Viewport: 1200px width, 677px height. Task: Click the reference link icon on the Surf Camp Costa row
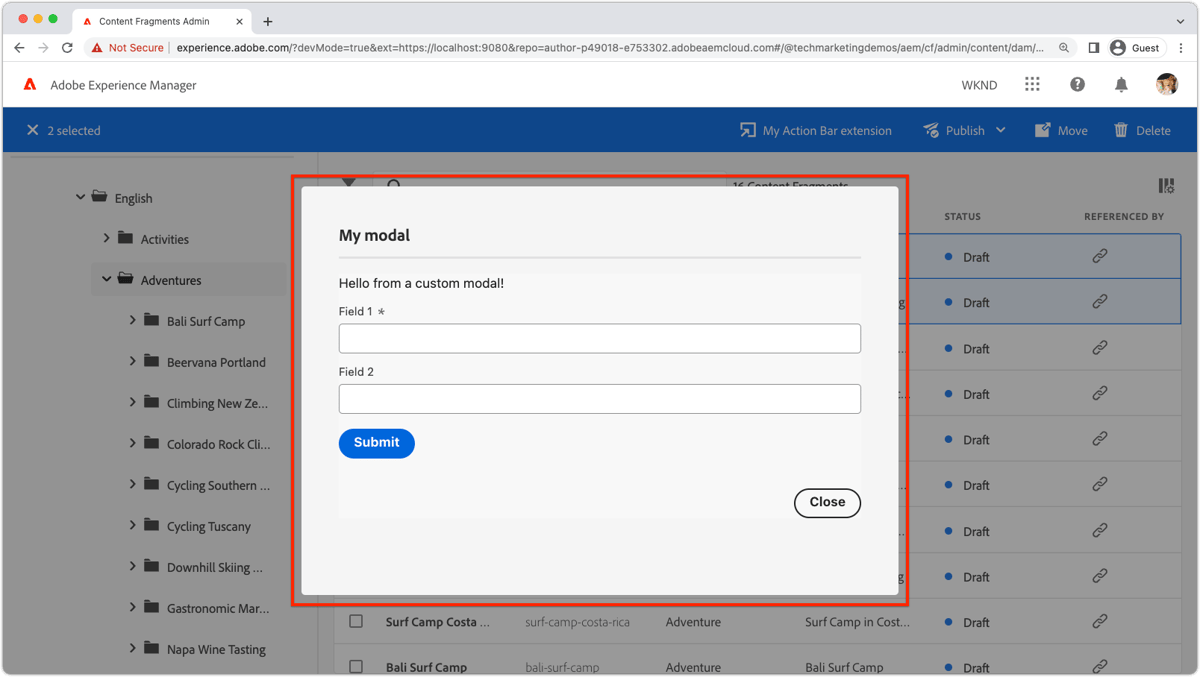coord(1099,622)
